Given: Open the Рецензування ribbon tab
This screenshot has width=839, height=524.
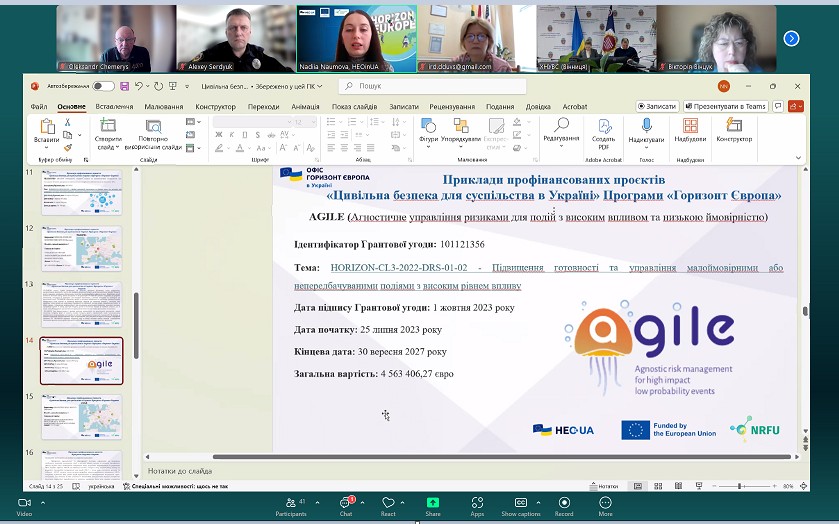Looking at the screenshot, I should point(452,107).
